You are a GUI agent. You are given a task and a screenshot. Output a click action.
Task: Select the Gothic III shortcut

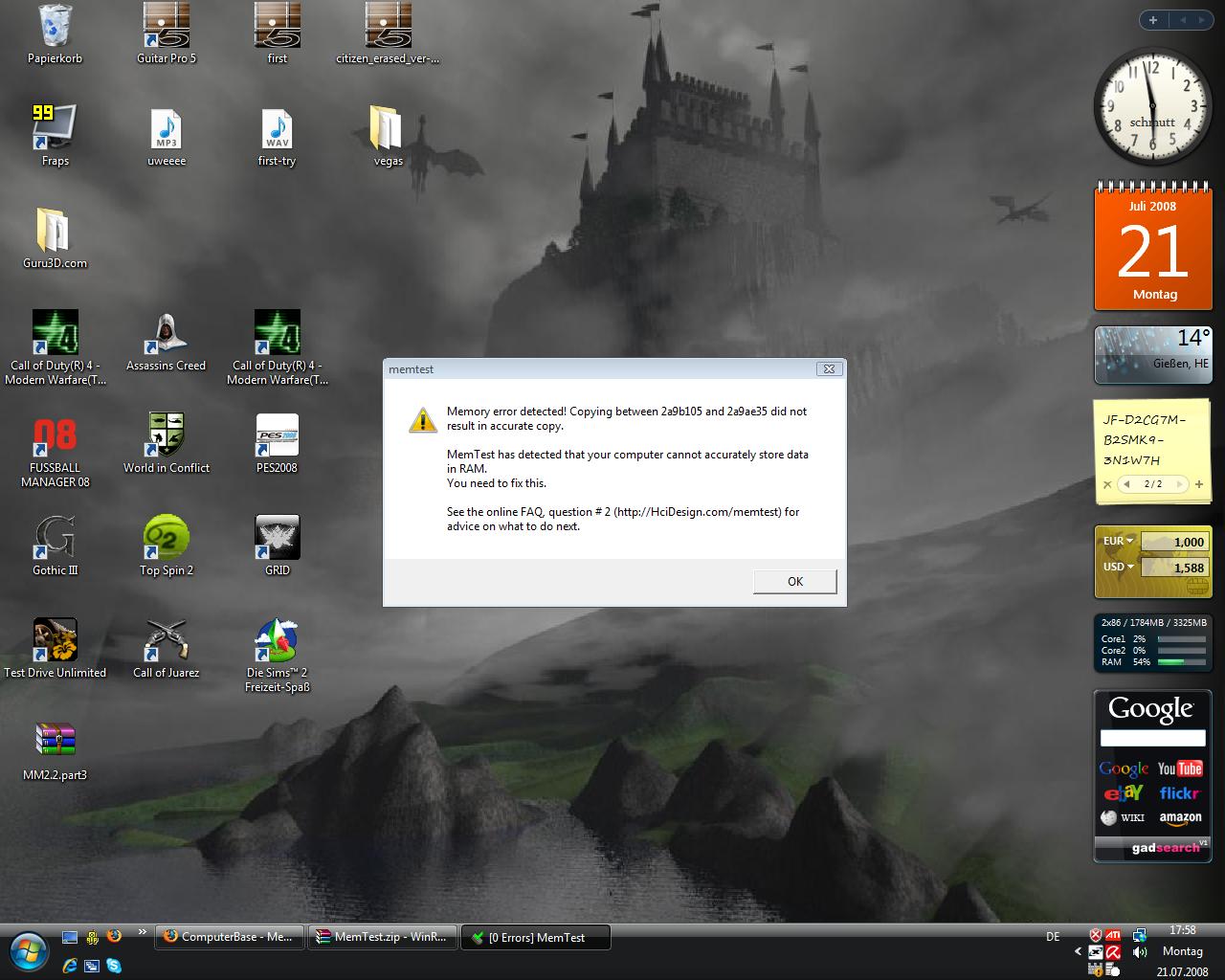pos(55,546)
